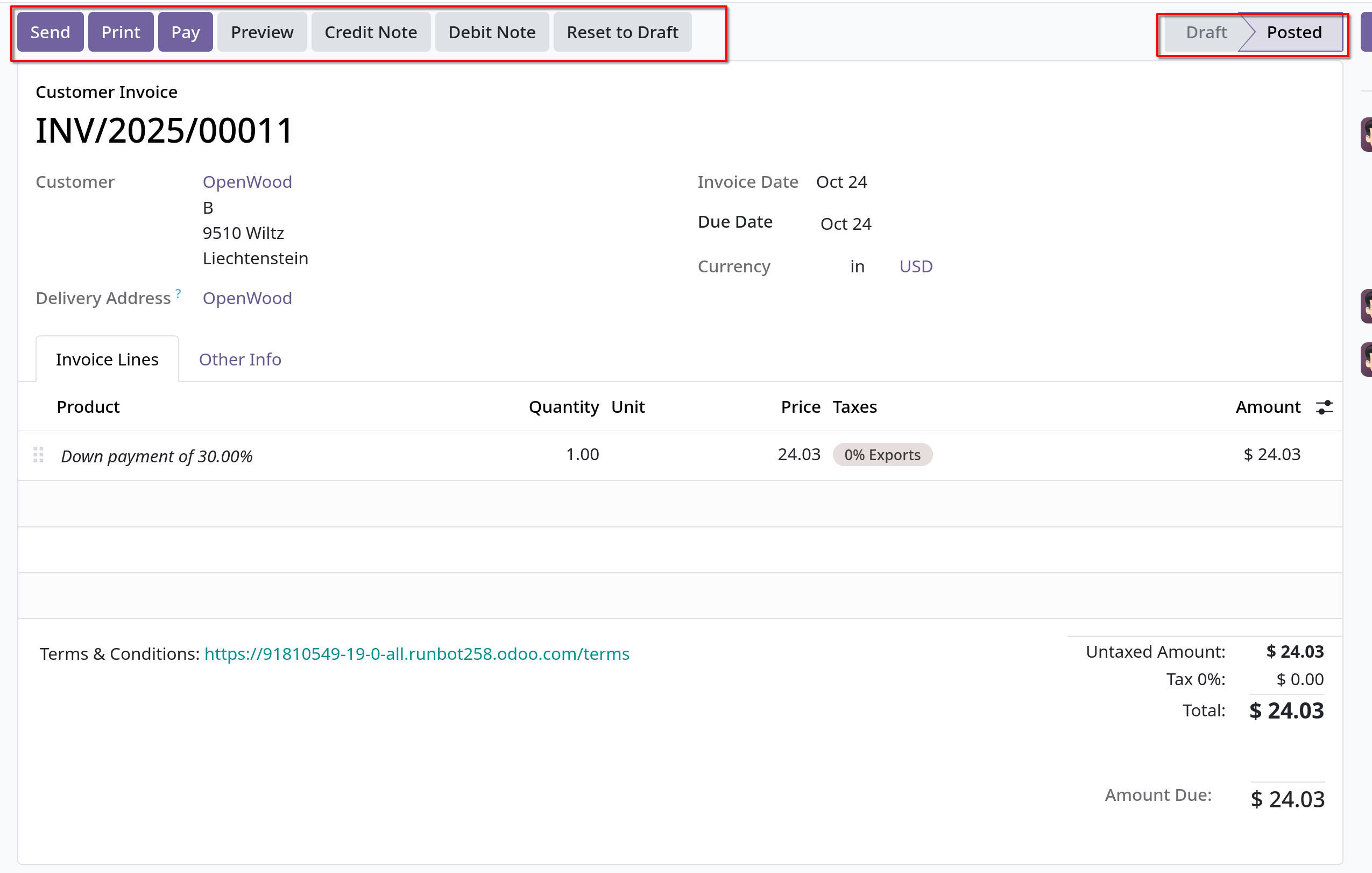Screen dimensions: 1372x873
Task: Open the USD currency link
Action: pyautogui.click(x=916, y=266)
